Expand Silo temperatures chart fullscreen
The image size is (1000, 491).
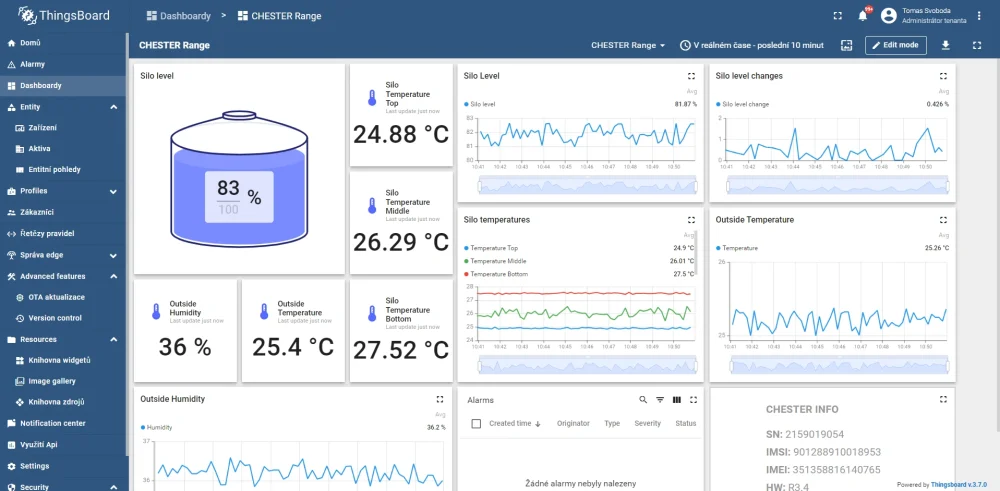691,219
